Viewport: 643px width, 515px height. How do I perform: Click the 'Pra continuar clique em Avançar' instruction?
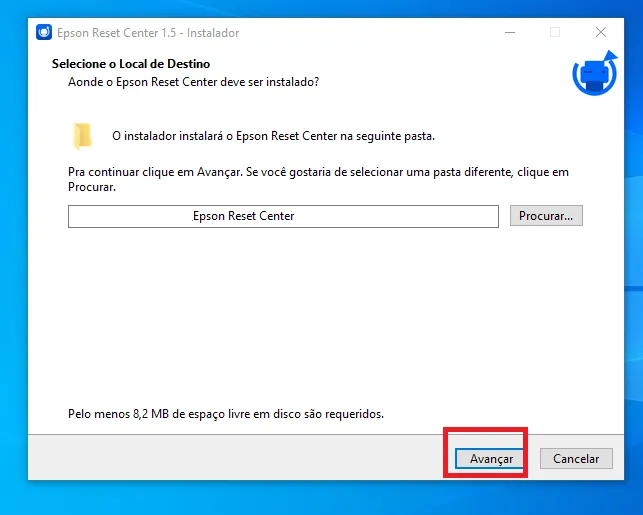click(155, 172)
